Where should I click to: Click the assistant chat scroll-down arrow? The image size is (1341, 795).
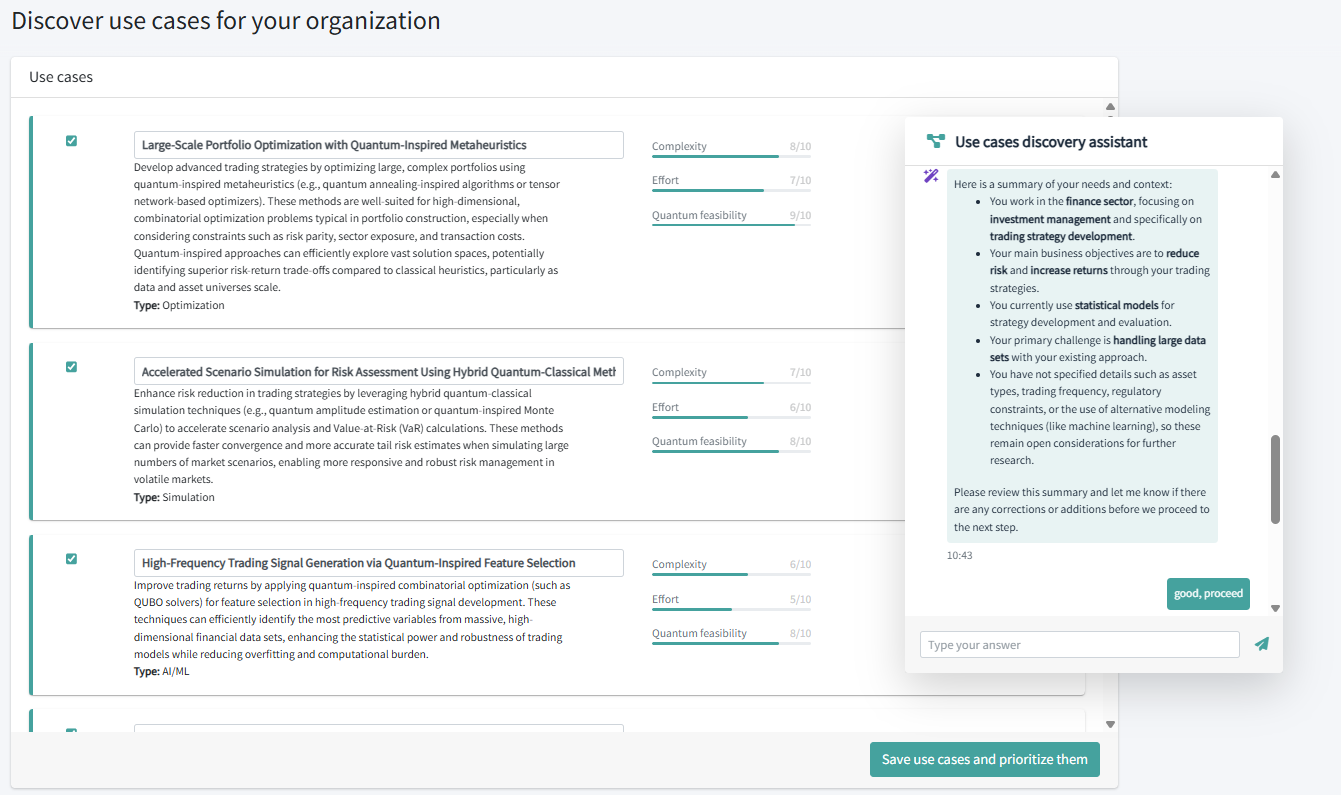point(1275,608)
